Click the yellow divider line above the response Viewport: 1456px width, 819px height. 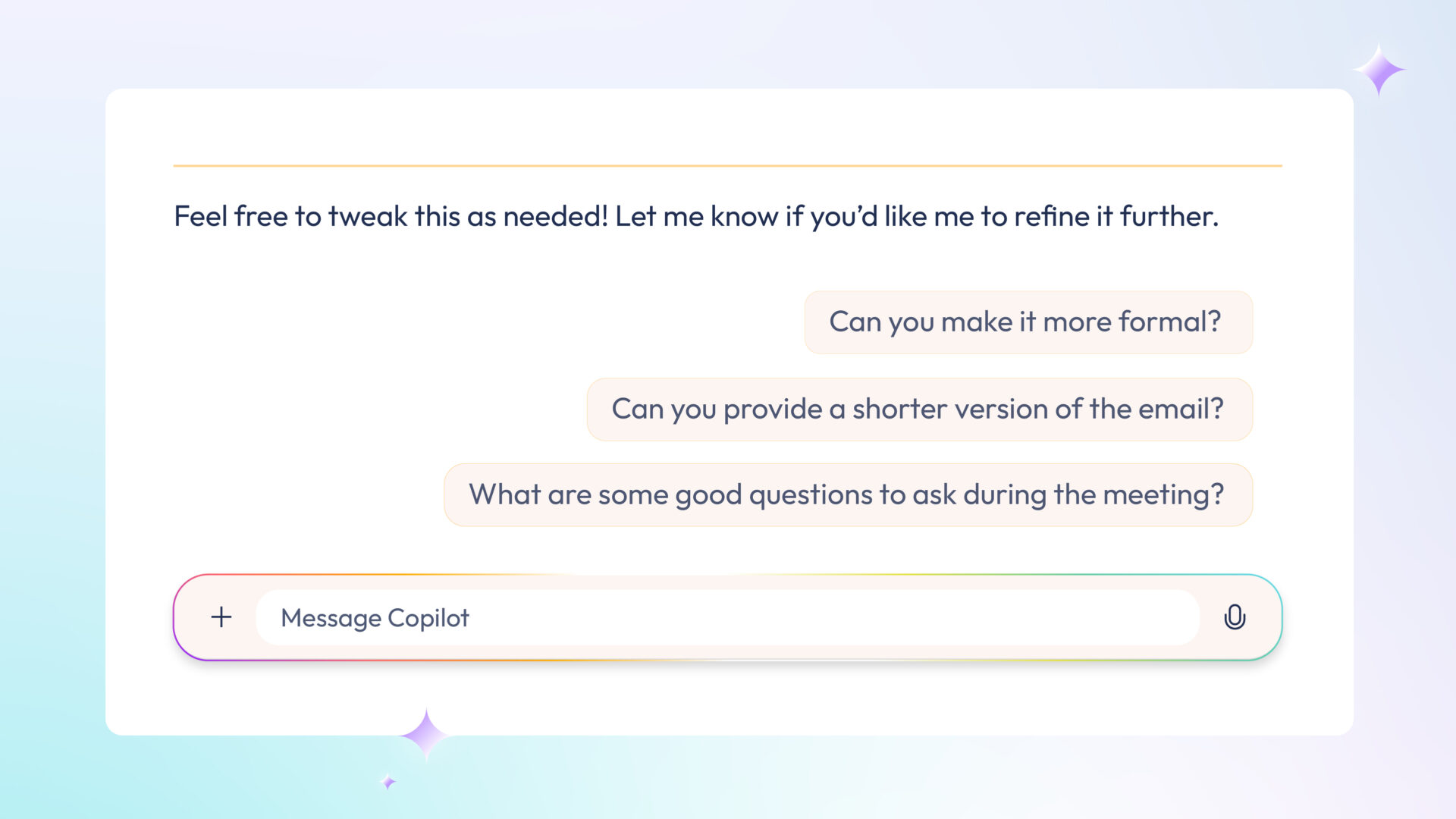pyautogui.click(x=728, y=165)
